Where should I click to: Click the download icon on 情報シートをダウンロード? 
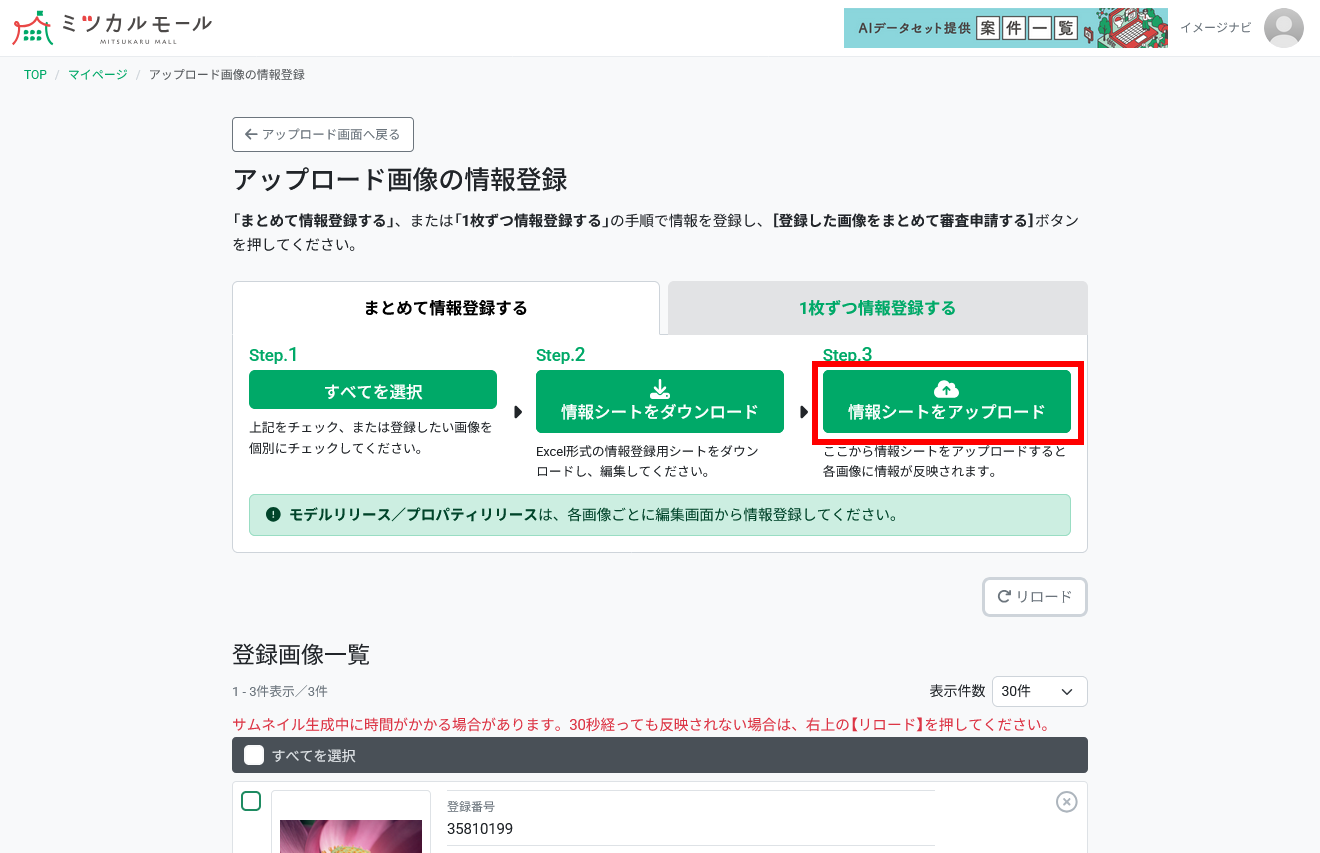pyautogui.click(x=660, y=390)
